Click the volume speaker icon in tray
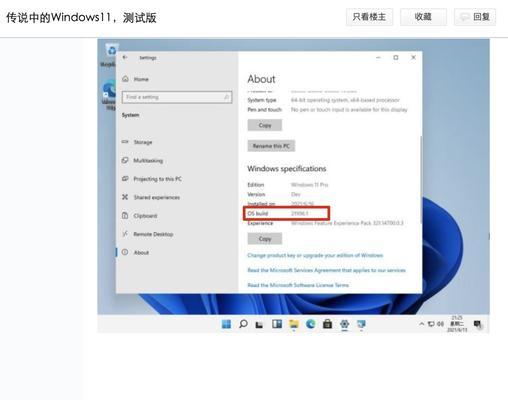 [440, 324]
